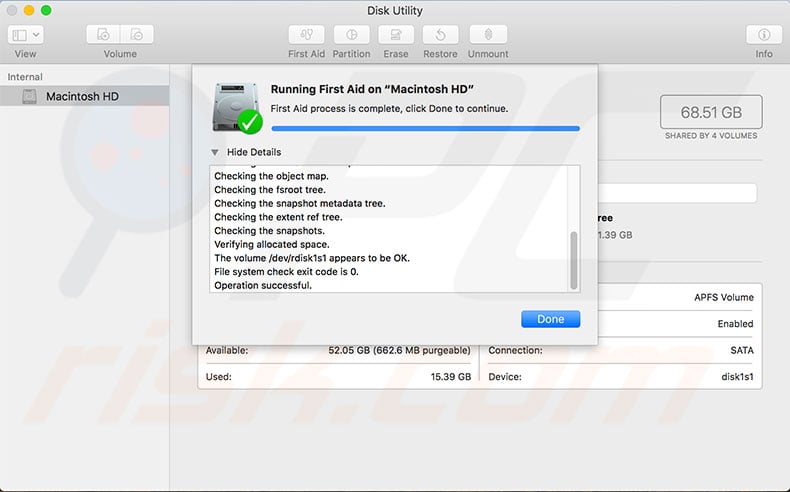The width and height of the screenshot is (790, 492).
Task: Open the View dropdown chevron
Action: click(x=36, y=35)
